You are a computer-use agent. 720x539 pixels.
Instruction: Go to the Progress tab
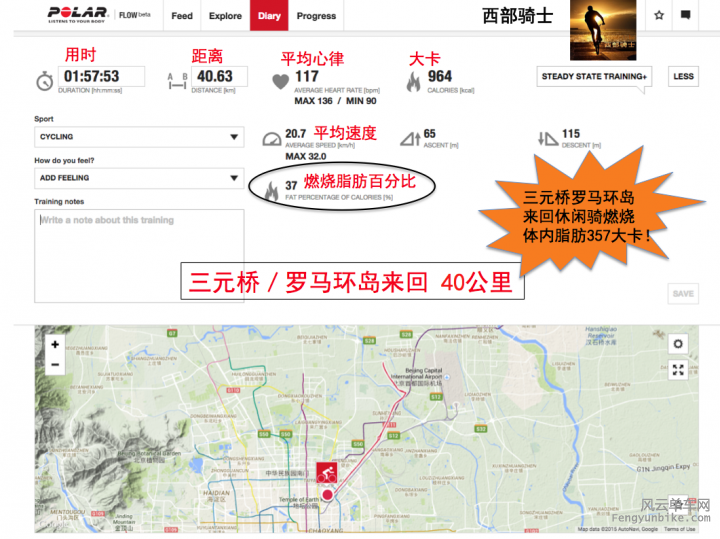coord(316,16)
